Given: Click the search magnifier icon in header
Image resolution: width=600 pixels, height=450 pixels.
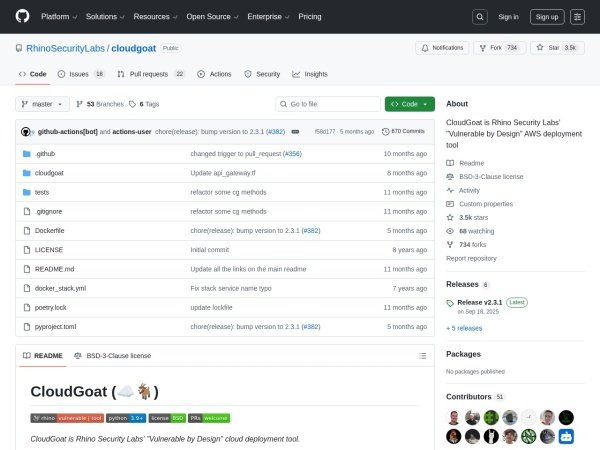Looking at the screenshot, I should pos(479,17).
